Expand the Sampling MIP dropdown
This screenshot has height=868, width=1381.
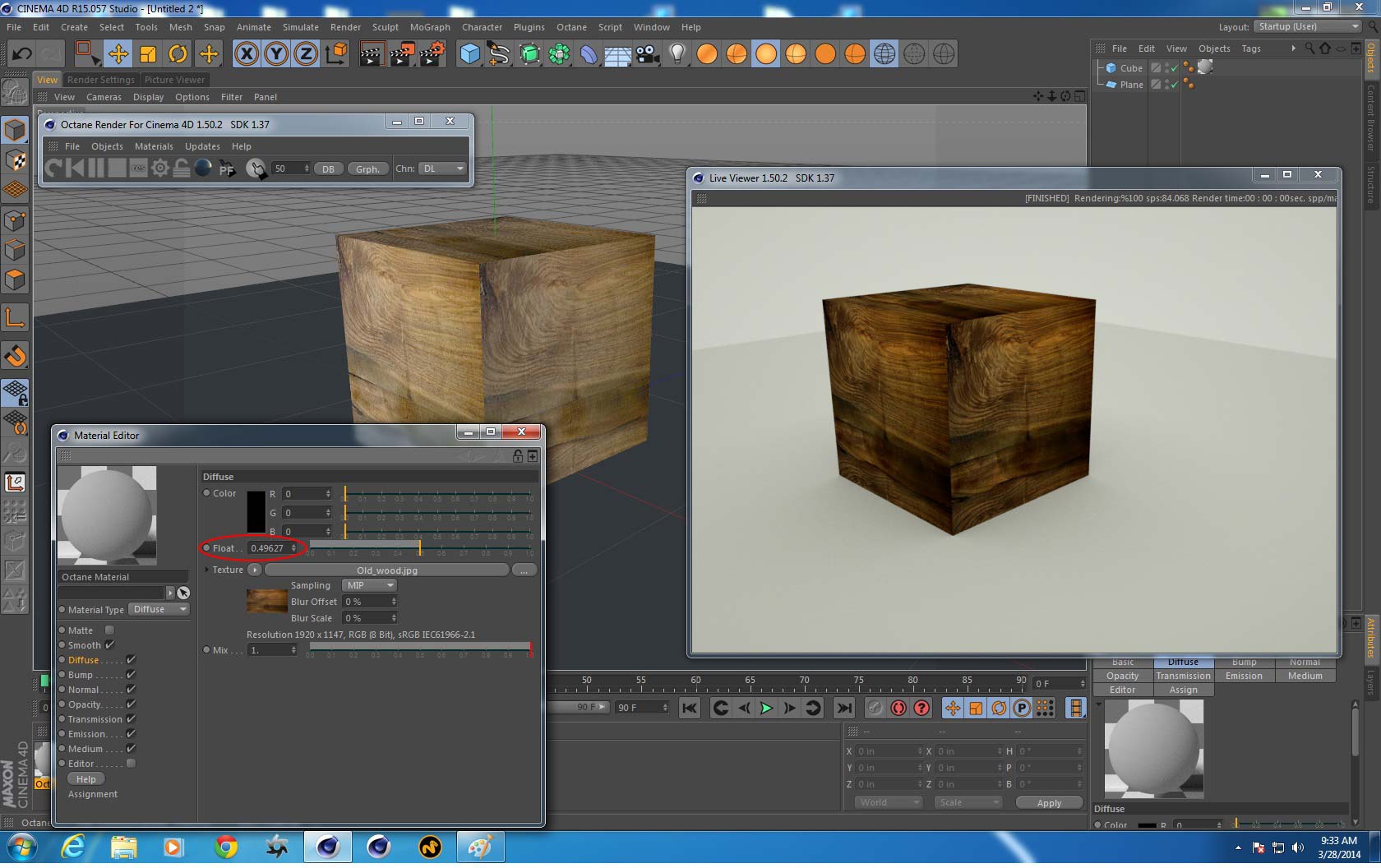tap(369, 585)
